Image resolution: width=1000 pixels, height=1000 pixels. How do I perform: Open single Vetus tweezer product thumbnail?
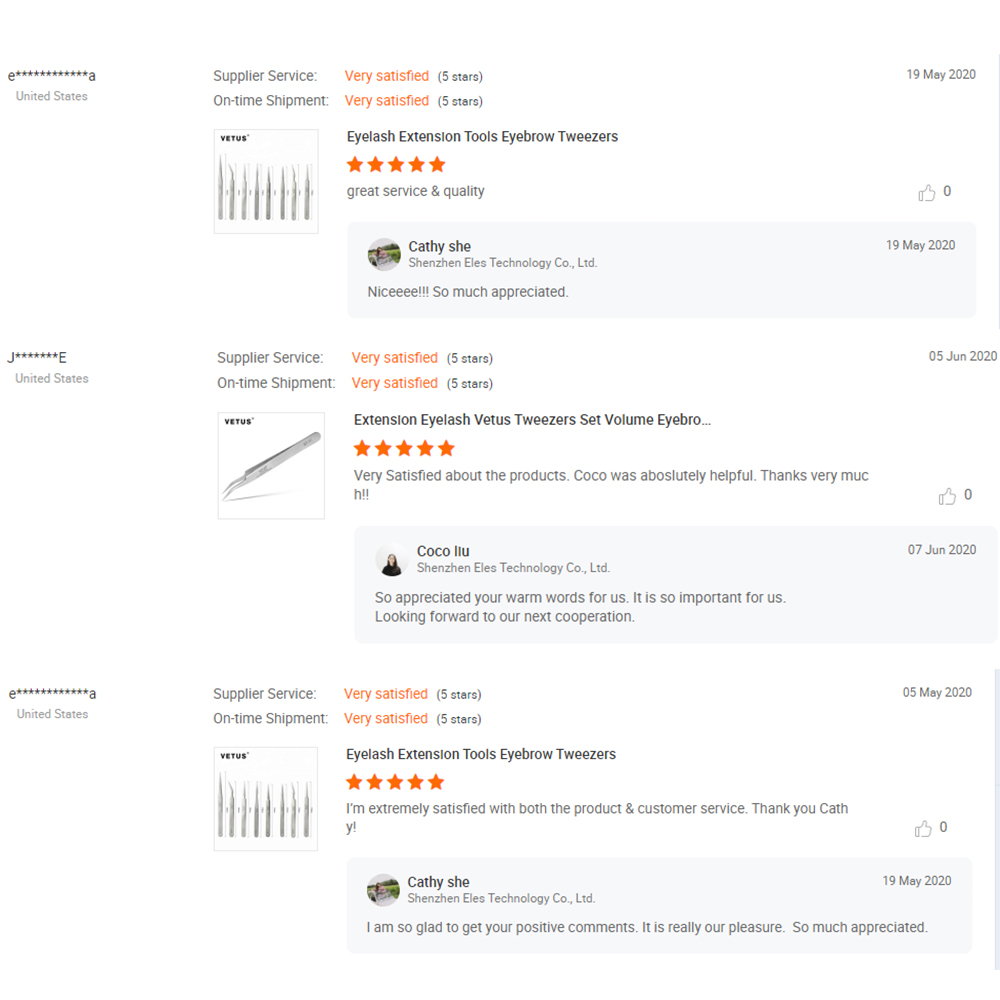pyautogui.click(x=271, y=466)
